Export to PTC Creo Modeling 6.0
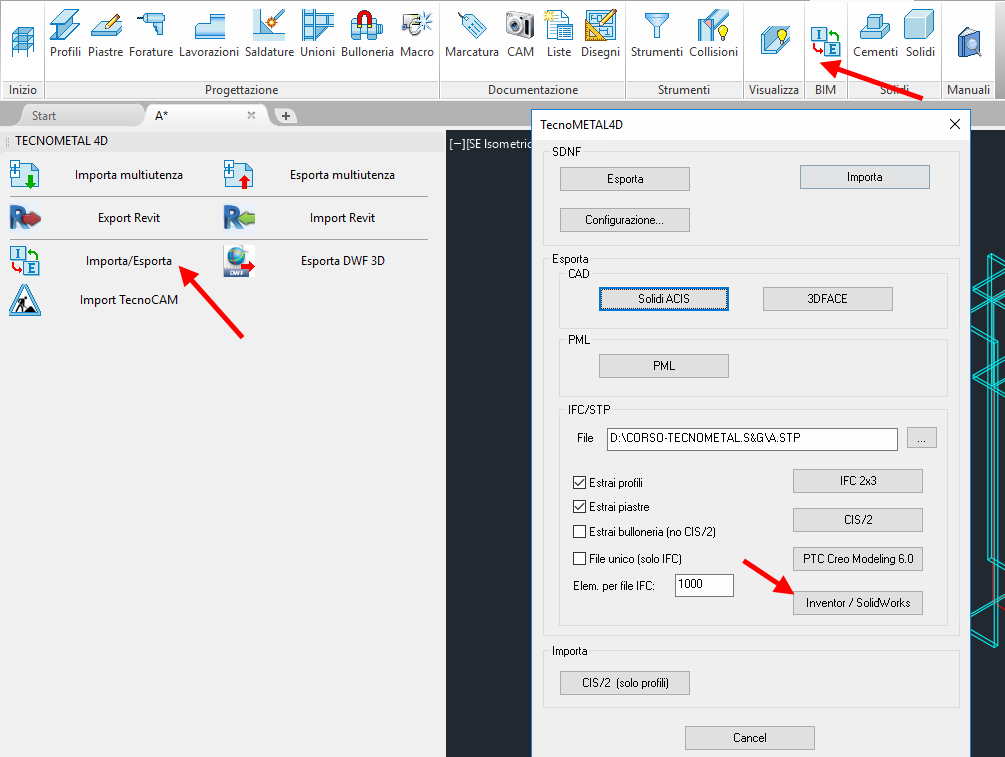This screenshot has width=1005, height=757. click(x=858, y=559)
